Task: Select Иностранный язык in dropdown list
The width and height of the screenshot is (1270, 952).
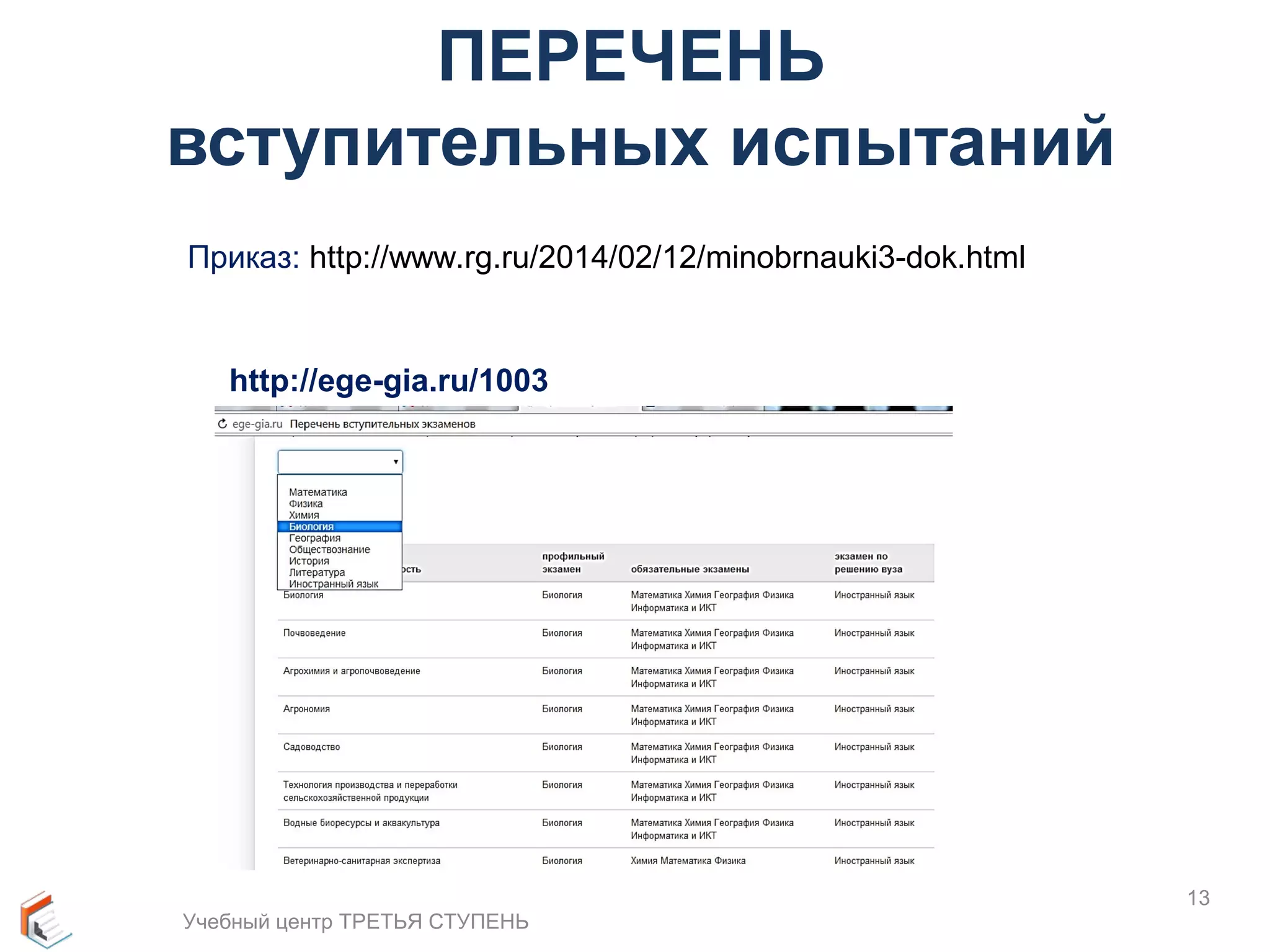Action: [334, 584]
